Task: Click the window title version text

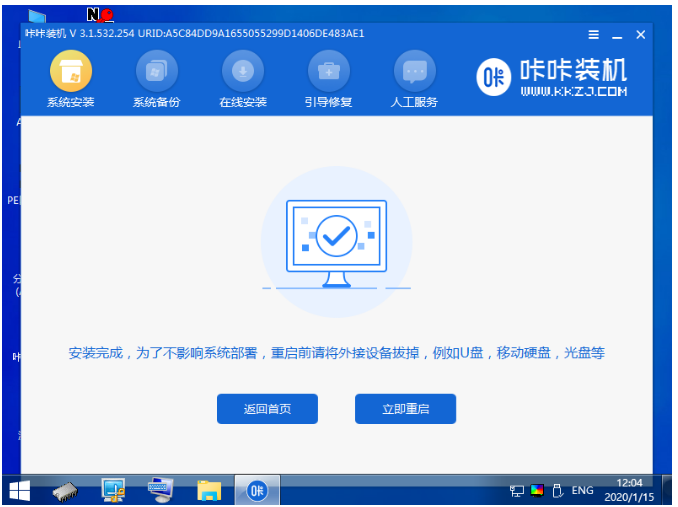Action: point(195,33)
